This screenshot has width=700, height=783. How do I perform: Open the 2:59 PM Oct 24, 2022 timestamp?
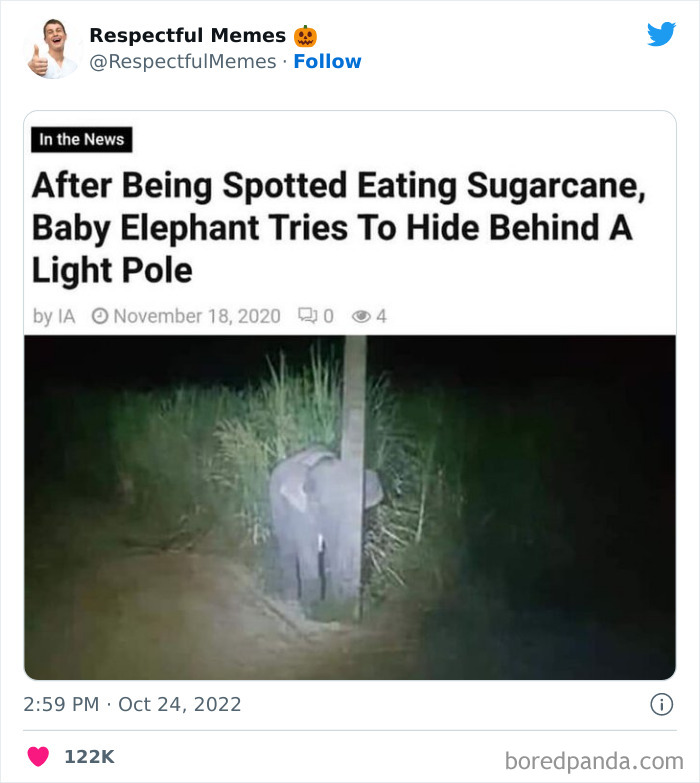point(132,704)
